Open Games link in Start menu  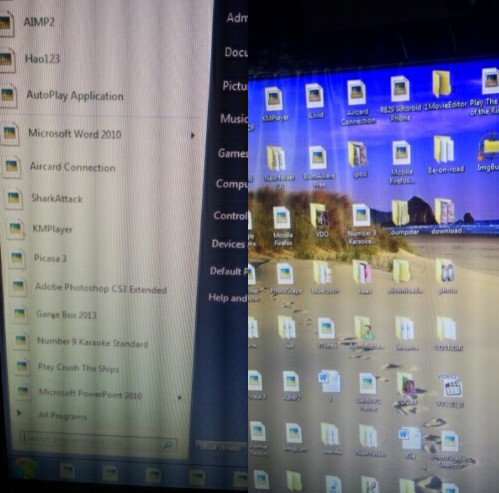(x=233, y=153)
